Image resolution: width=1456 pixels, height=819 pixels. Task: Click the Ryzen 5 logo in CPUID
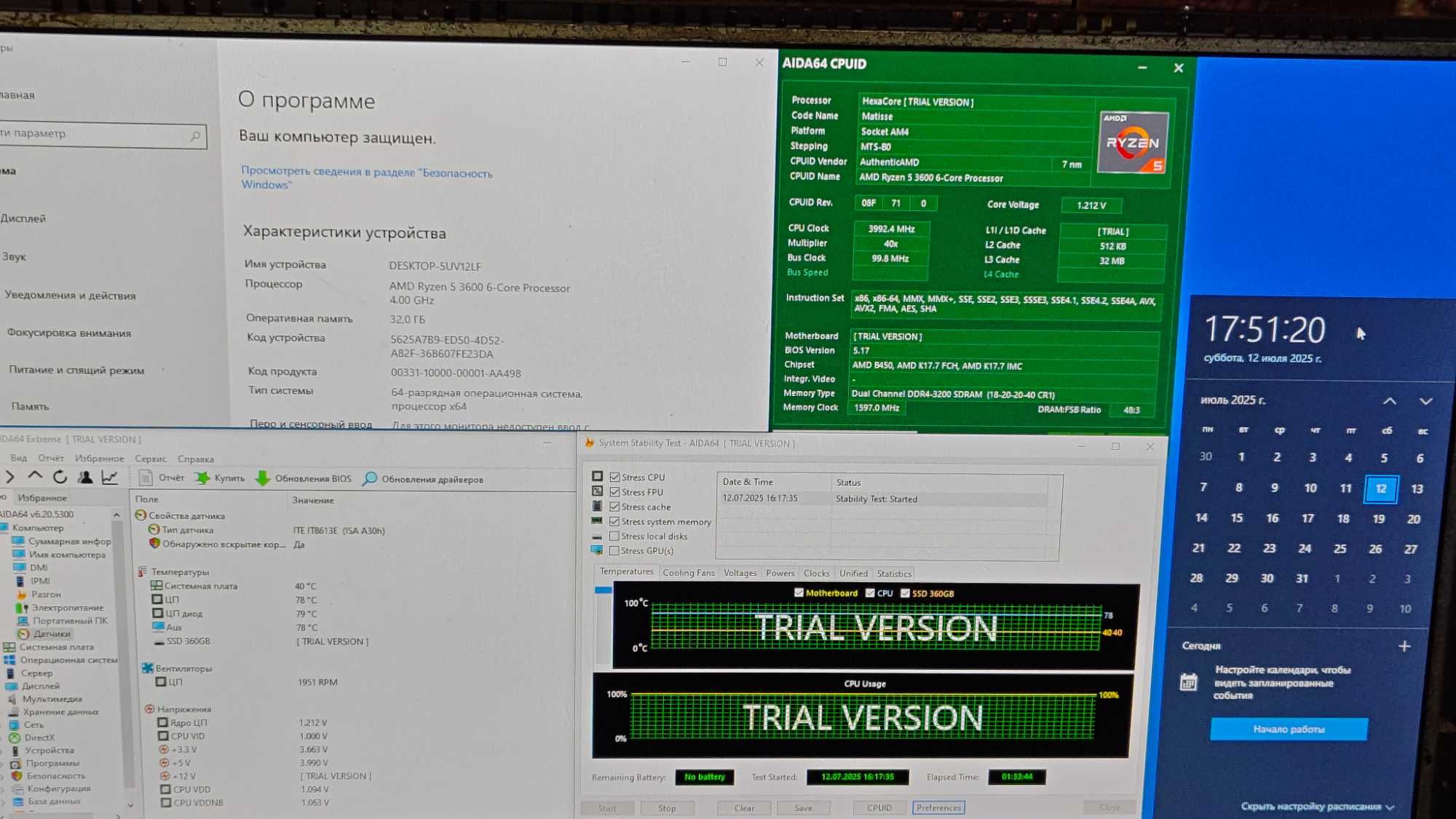(x=1133, y=143)
